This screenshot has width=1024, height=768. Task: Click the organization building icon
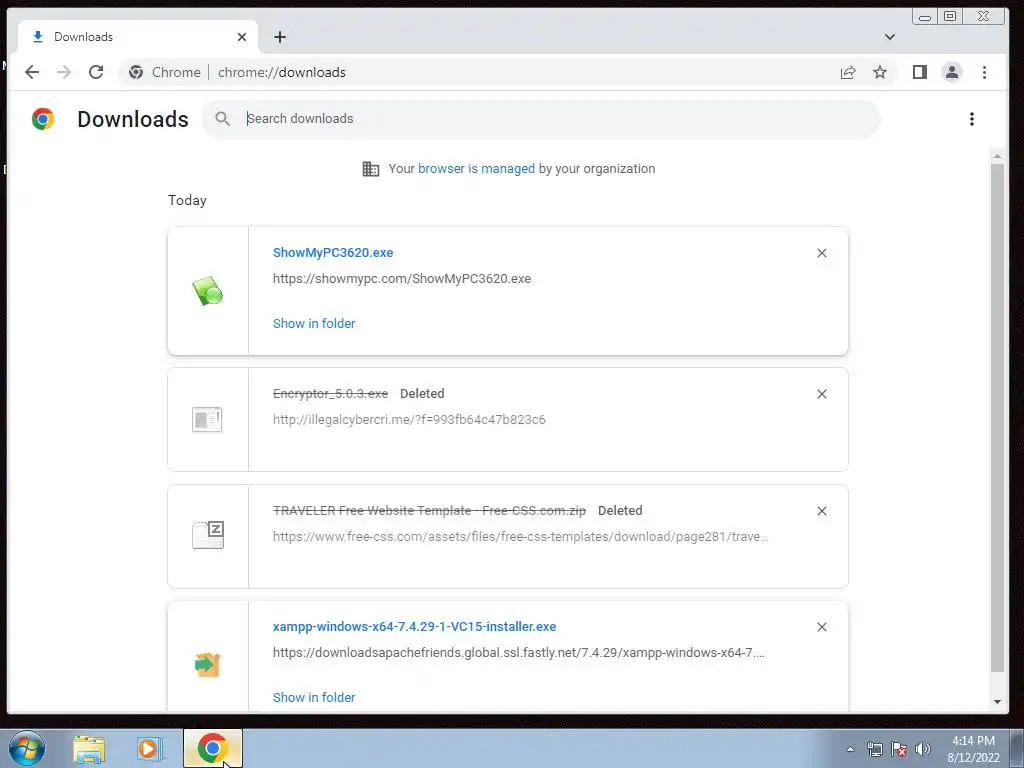click(370, 168)
